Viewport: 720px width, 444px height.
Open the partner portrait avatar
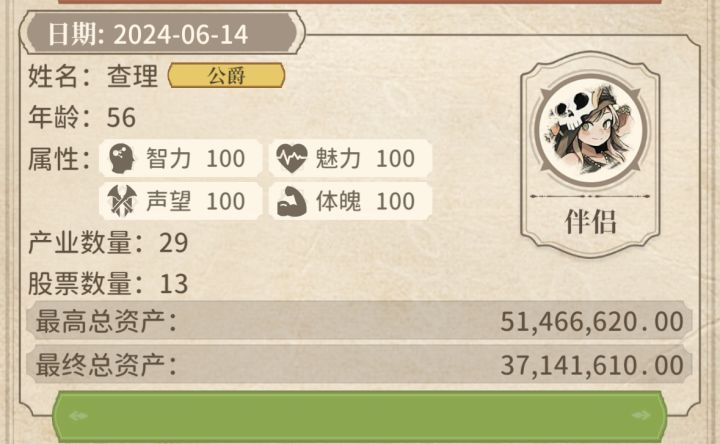tap(591, 130)
